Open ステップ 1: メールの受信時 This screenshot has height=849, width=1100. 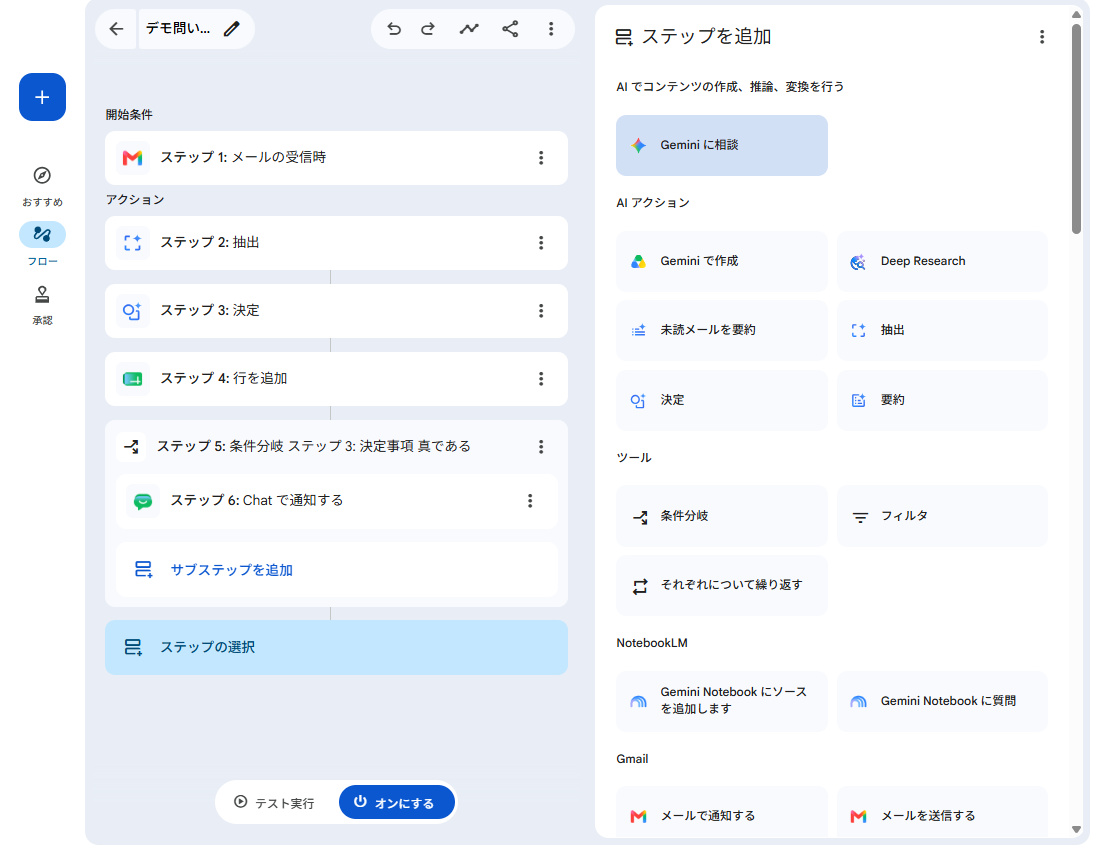tap(336, 158)
